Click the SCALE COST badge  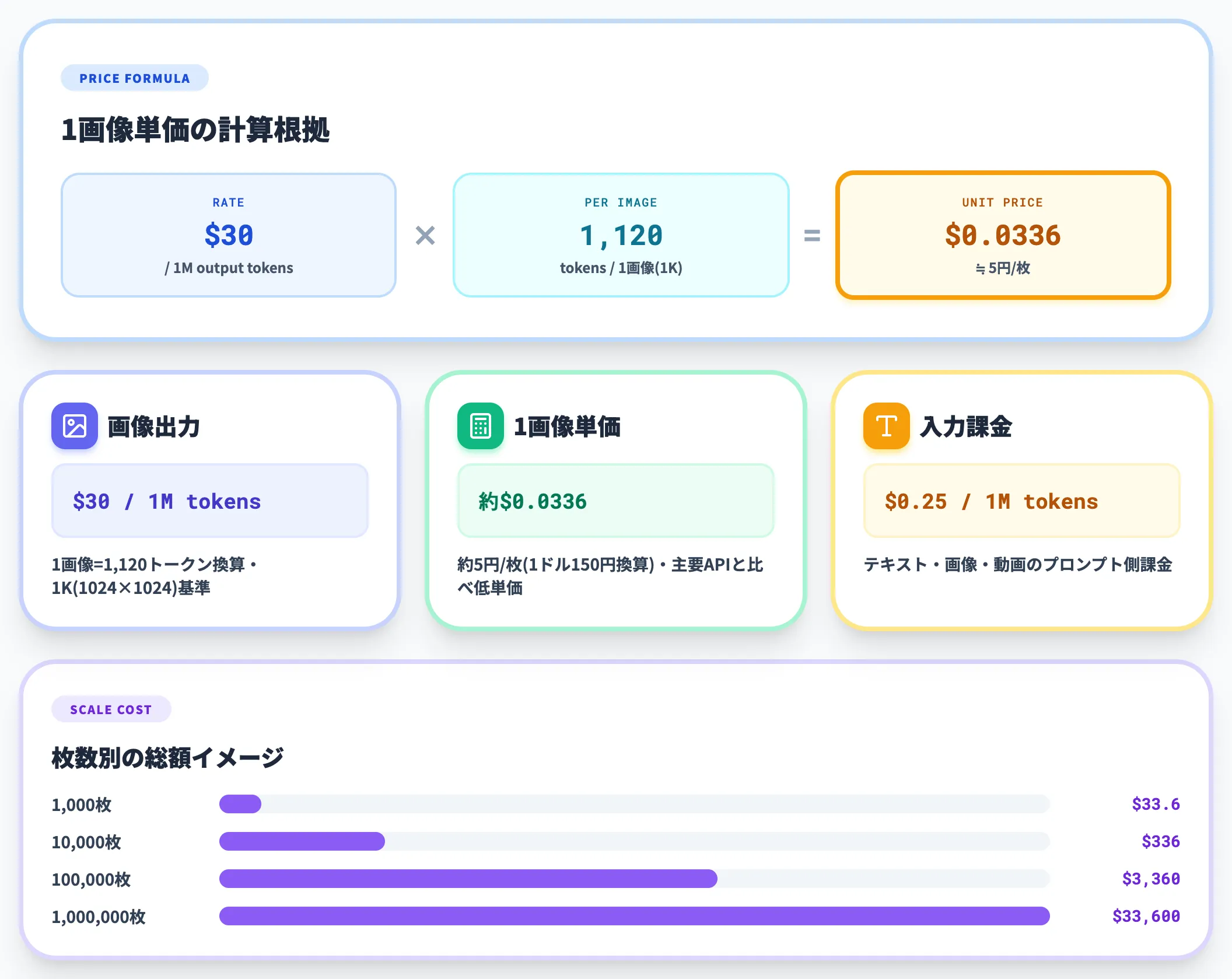111,709
